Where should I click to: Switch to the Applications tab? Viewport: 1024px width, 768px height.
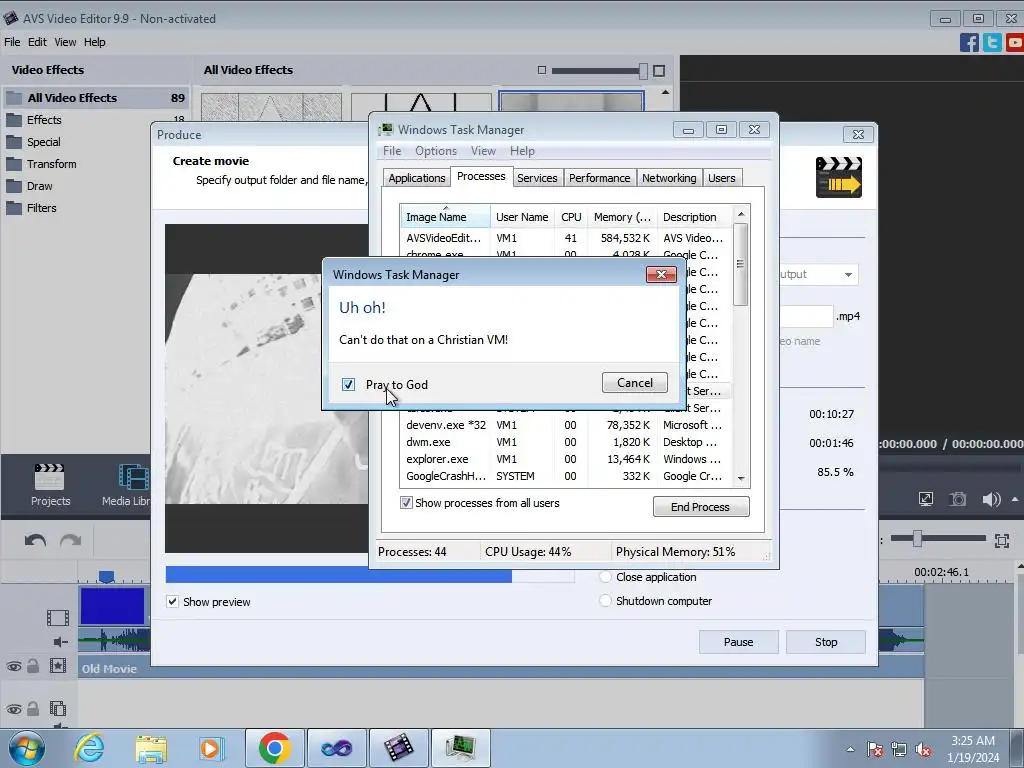(417, 178)
